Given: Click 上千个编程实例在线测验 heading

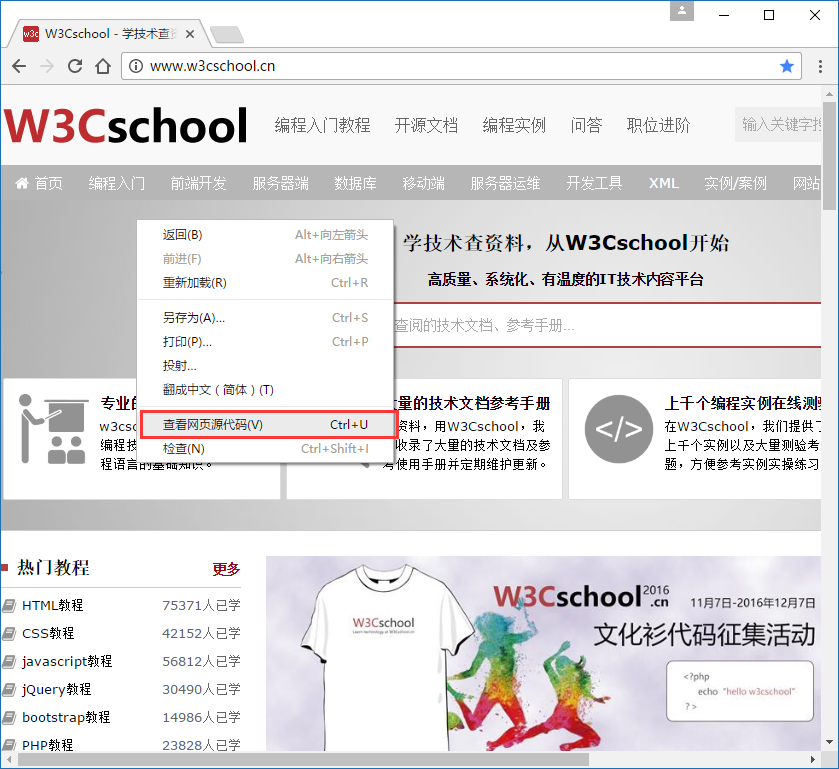Looking at the screenshot, I should pos(743,403).
